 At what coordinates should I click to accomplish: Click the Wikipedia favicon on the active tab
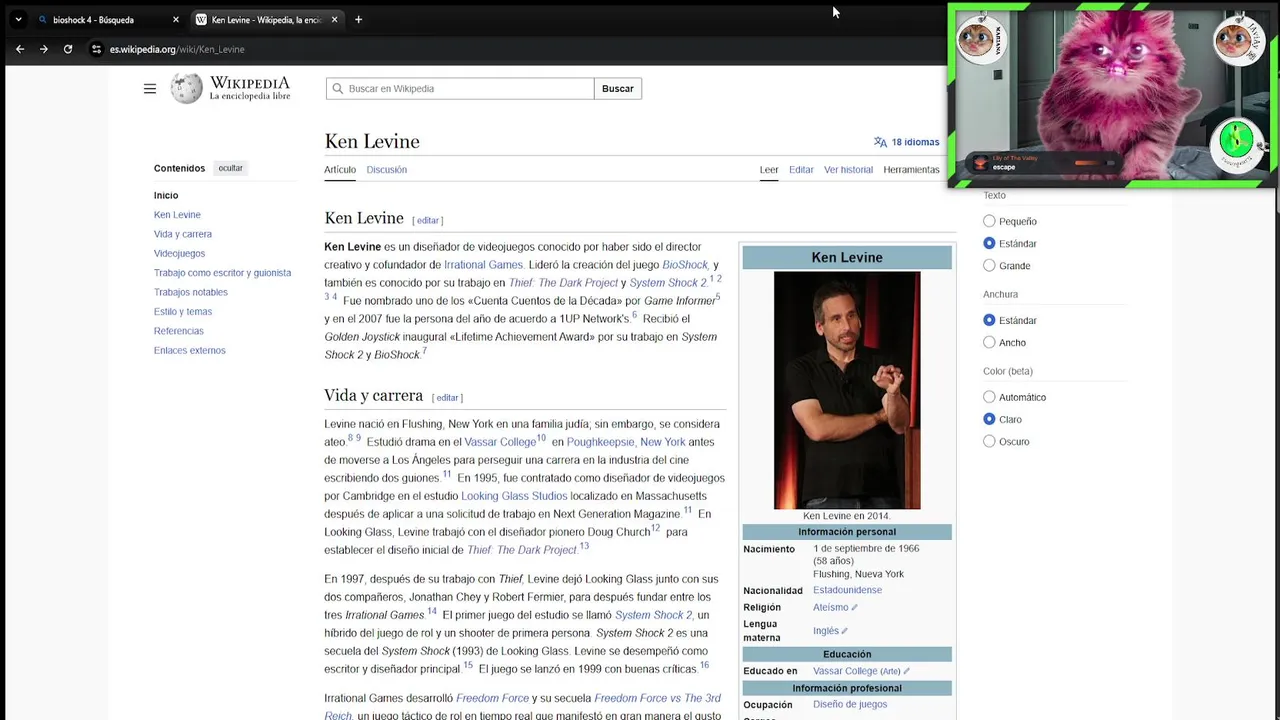tap(201, 20)
